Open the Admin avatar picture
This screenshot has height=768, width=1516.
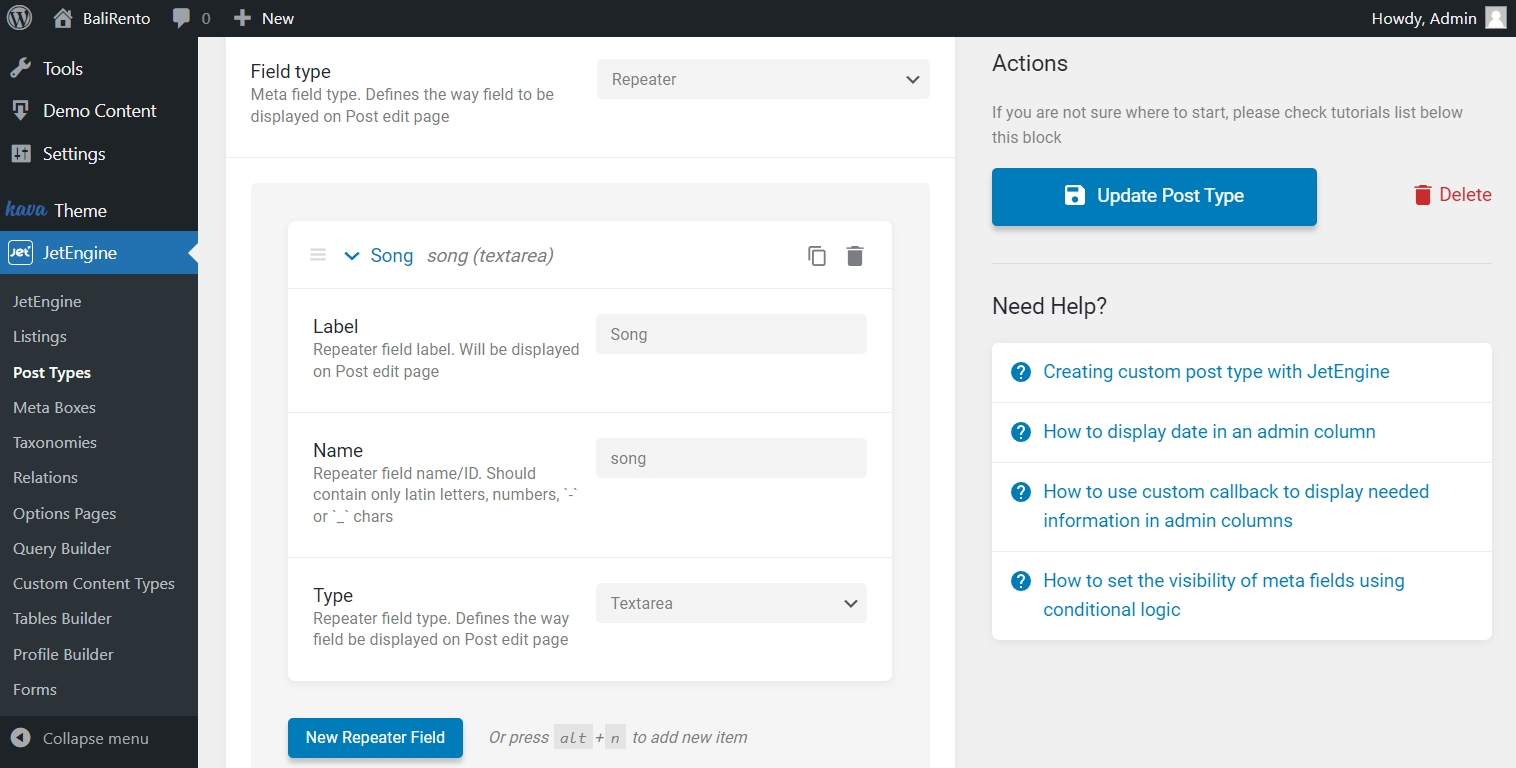pyautogui.click(x=1495, y=18)
